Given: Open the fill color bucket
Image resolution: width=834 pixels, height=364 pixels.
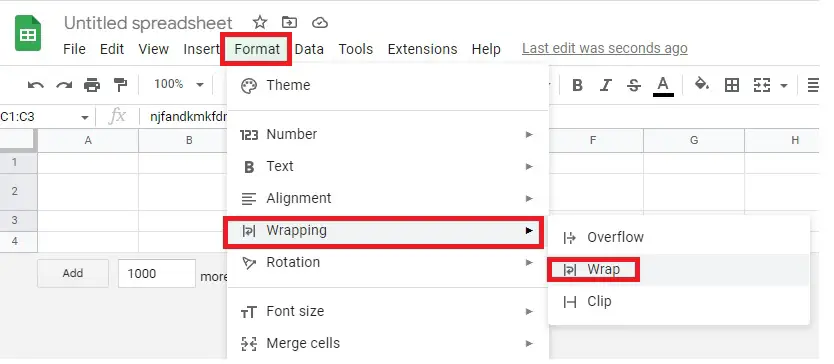Looking at the screenshot, I should click(x=702, y=84).
